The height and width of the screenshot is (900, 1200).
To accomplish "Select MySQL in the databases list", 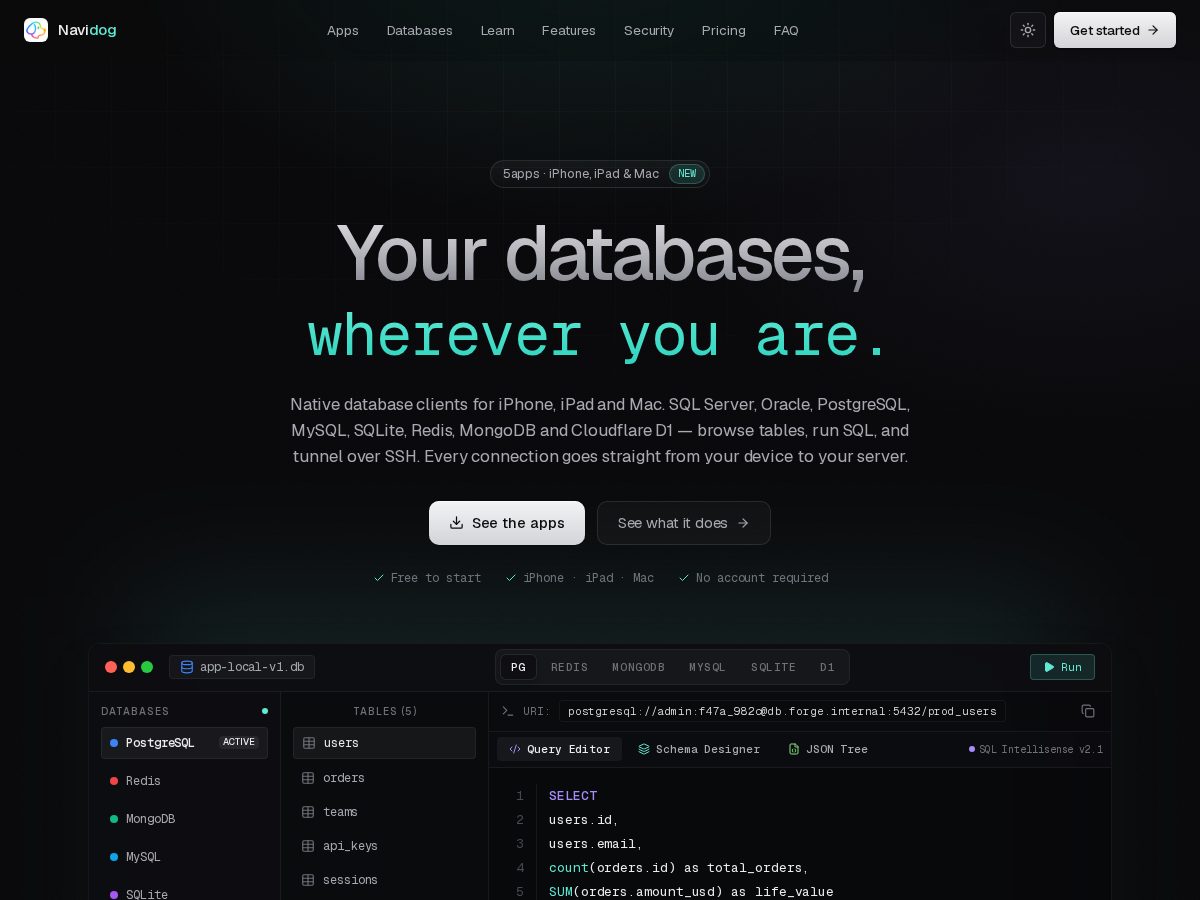I will 184,857.
